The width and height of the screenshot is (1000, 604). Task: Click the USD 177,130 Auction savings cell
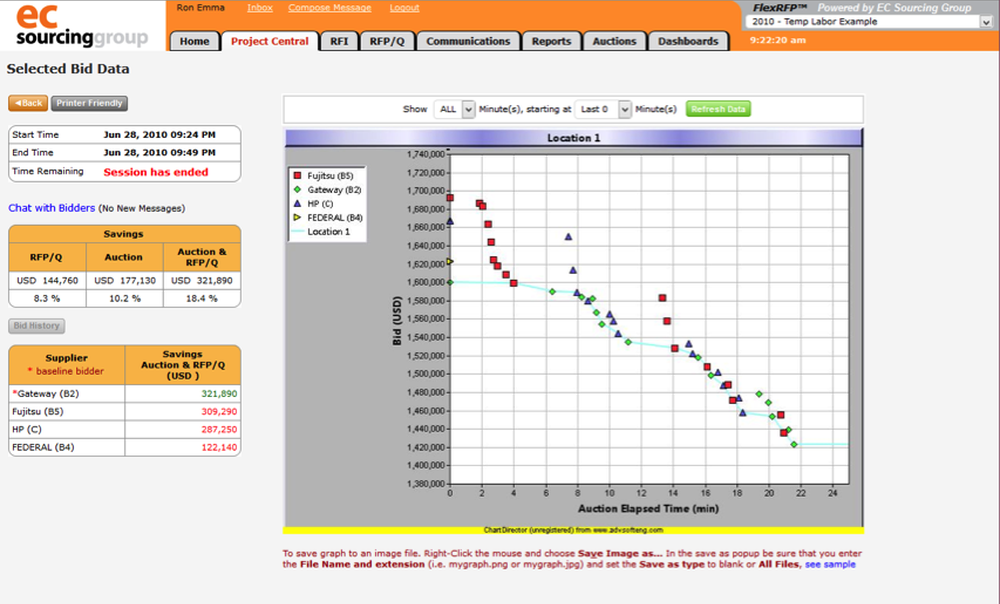coord(125,281)
